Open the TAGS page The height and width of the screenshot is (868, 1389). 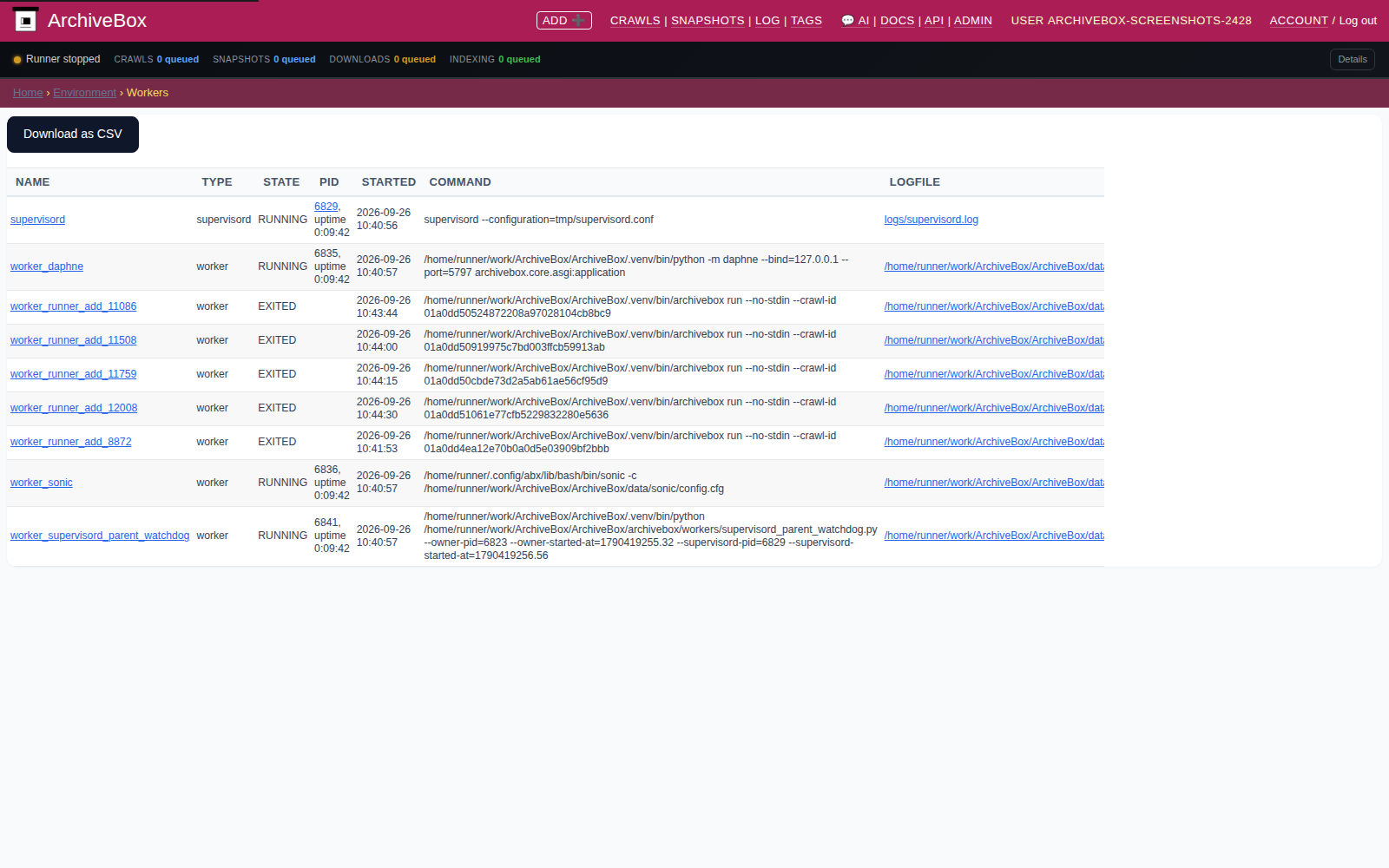click(x=806, y=21)
